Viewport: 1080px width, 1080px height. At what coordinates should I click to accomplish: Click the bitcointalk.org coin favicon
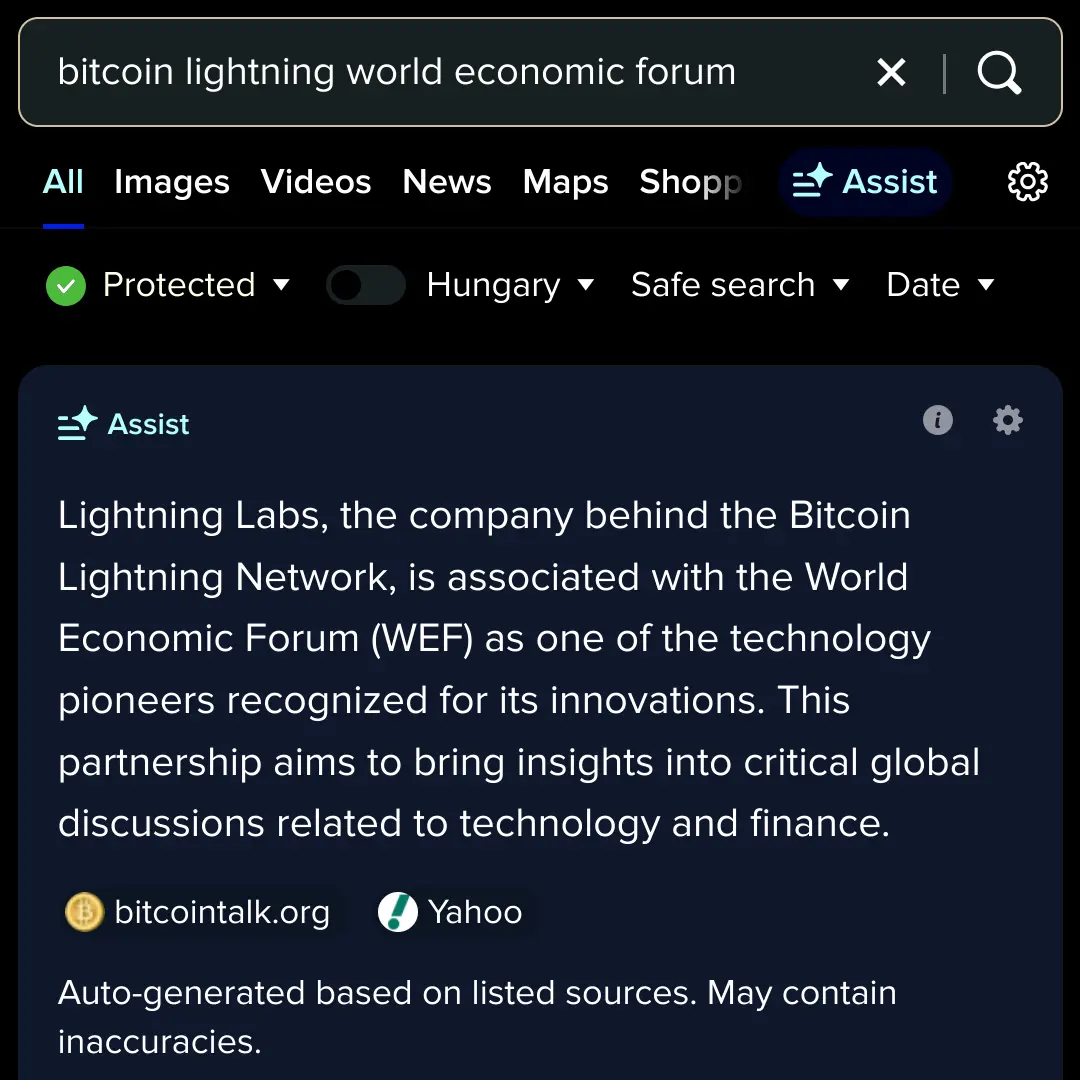pos(84,912)
